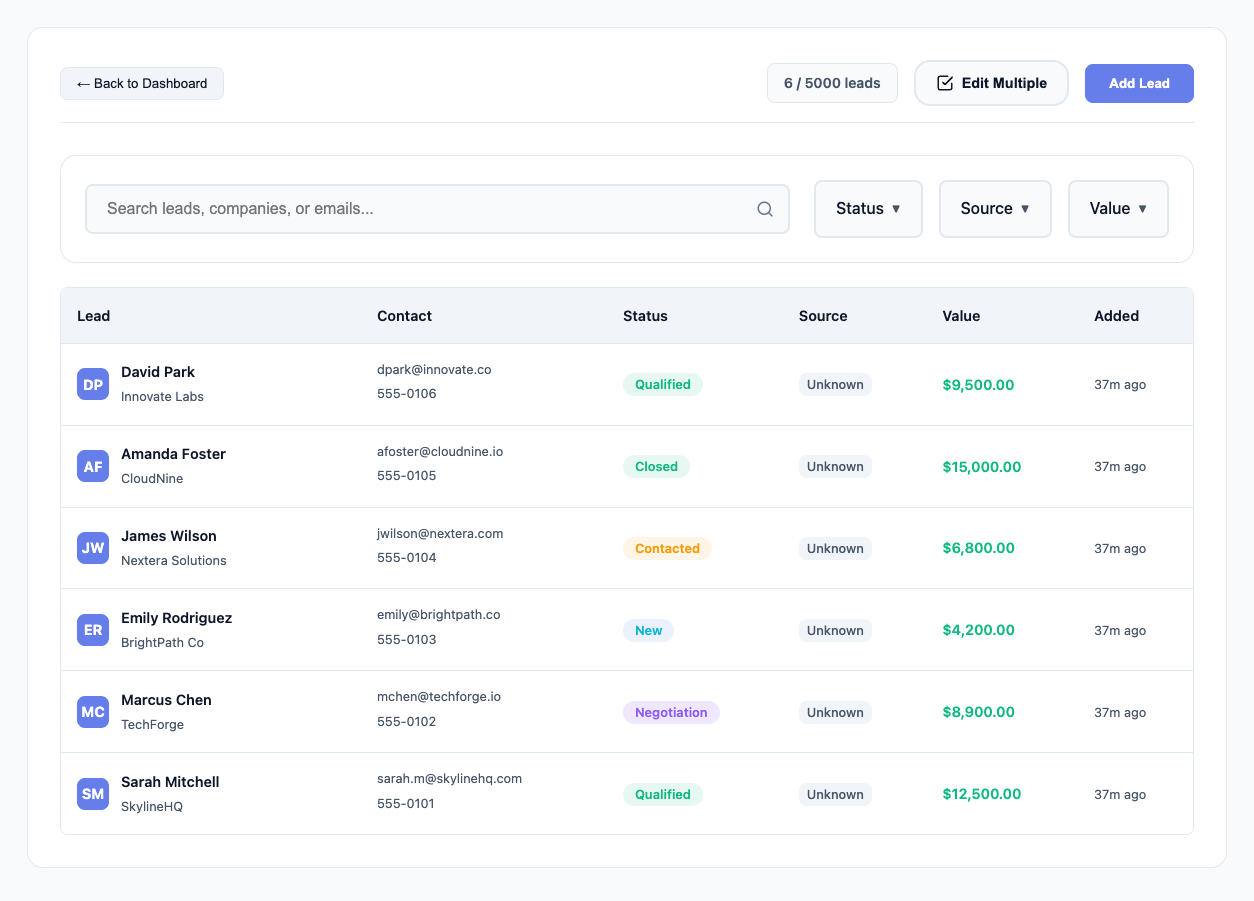Click Sarah Mitchell's SM avatar icon
The width and height of the screenshot is (1254, 901).
click(x=93, y=794)
